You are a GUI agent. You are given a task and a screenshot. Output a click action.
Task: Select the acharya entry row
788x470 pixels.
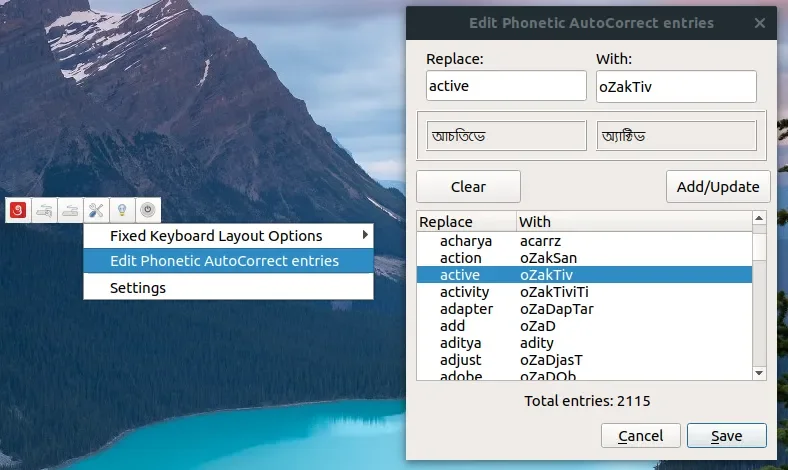pyautogui.click(x=584, y=241)
